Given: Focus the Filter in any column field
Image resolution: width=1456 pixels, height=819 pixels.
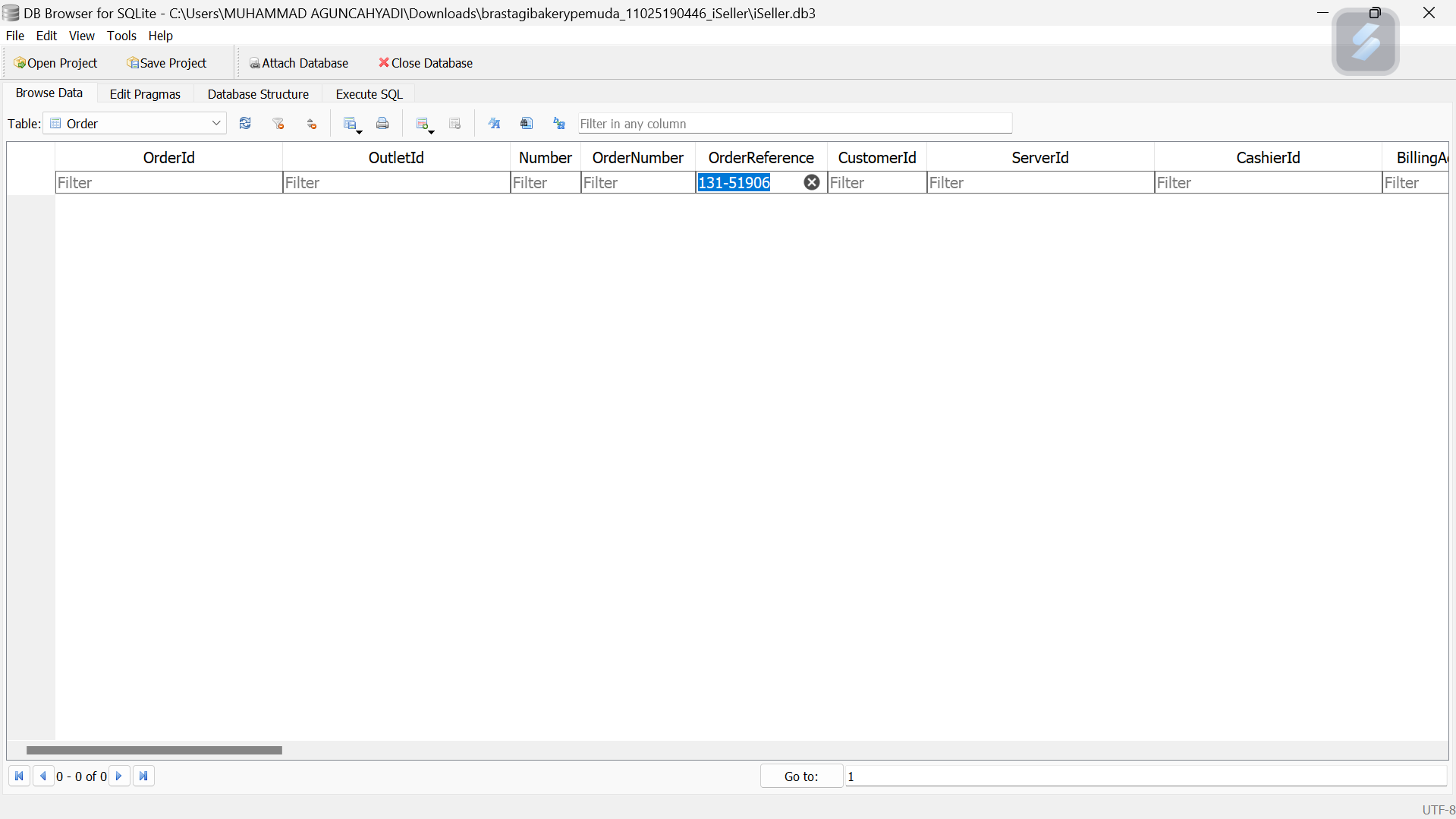Looking at the screenshot, I should (x=794, y=124).
